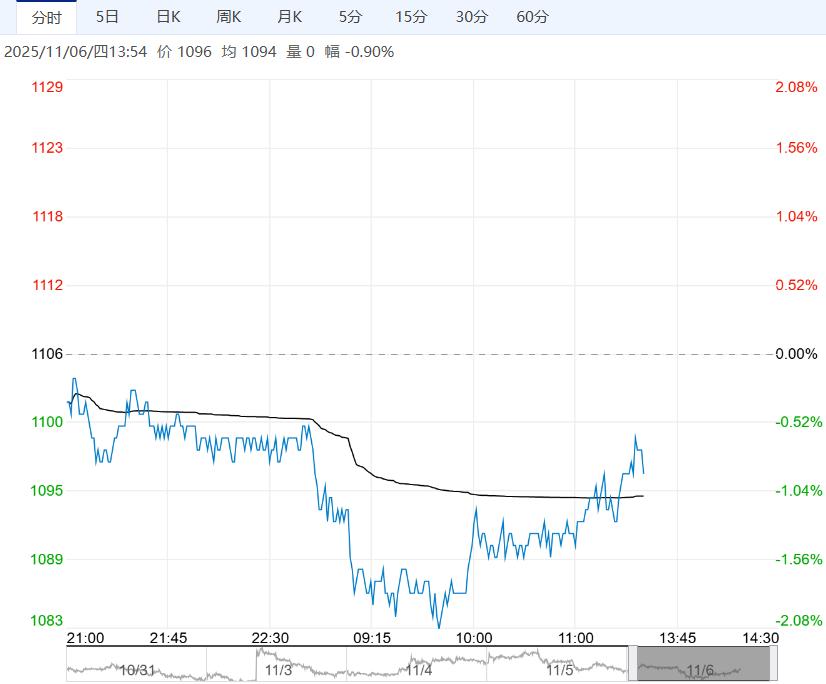The height and width of the screenshot is (684, 826).
Task: Click the dashed 0.00% baseline at chart center
Action: pos(421,354)
